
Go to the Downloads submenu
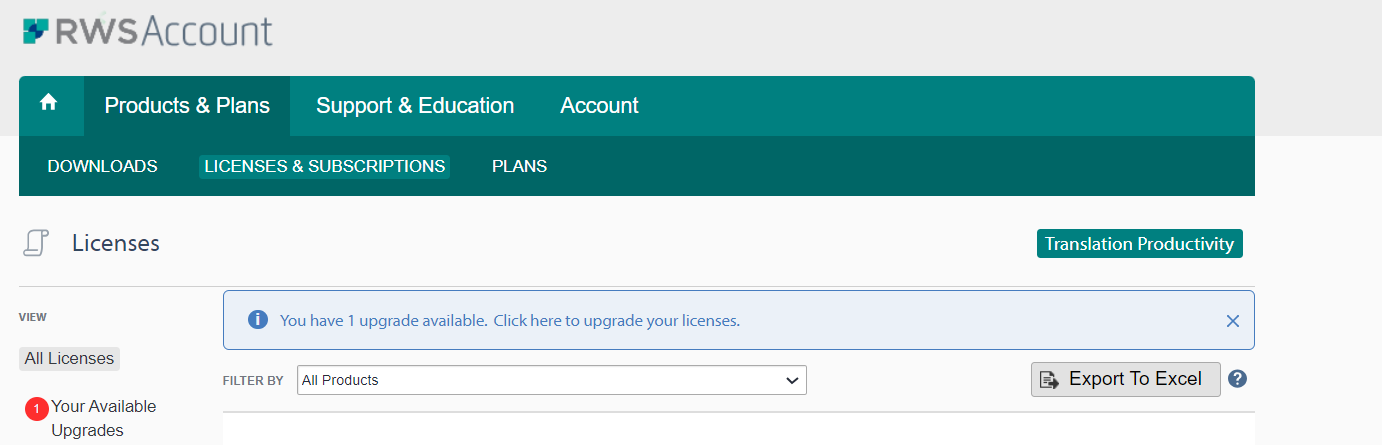click(103, 166)
